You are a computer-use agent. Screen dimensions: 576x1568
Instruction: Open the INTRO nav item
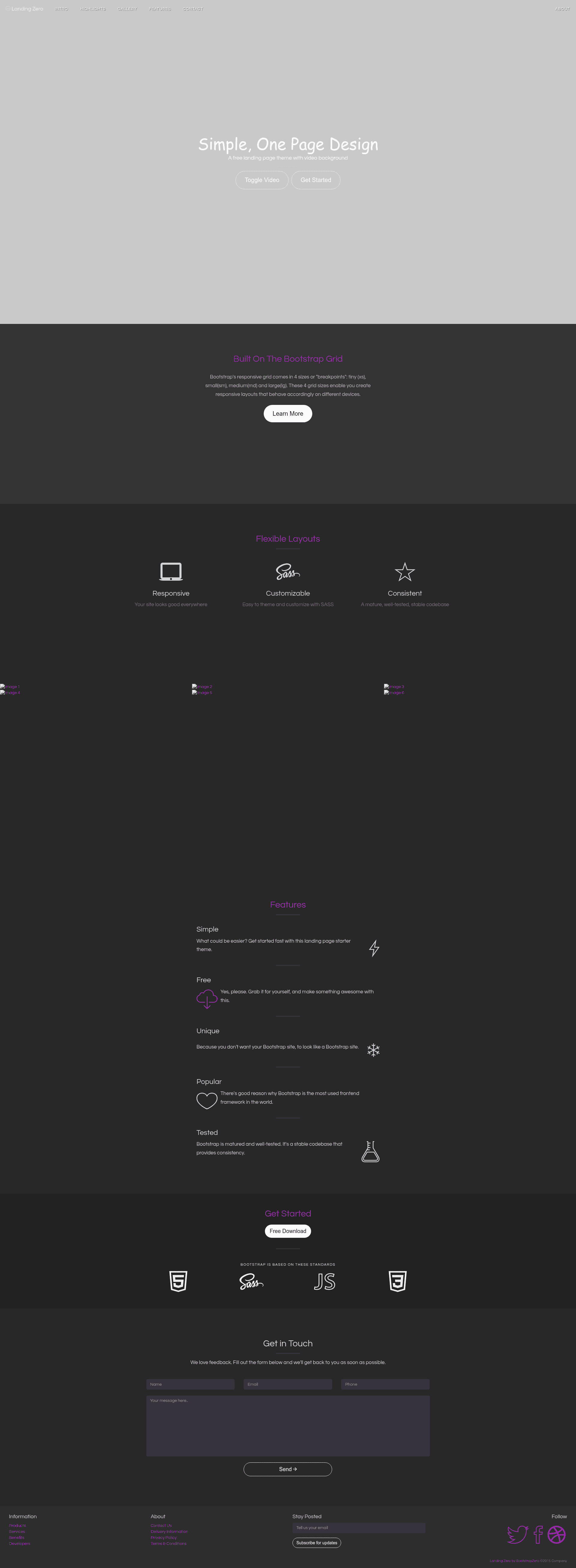click(x=61, y=9)
